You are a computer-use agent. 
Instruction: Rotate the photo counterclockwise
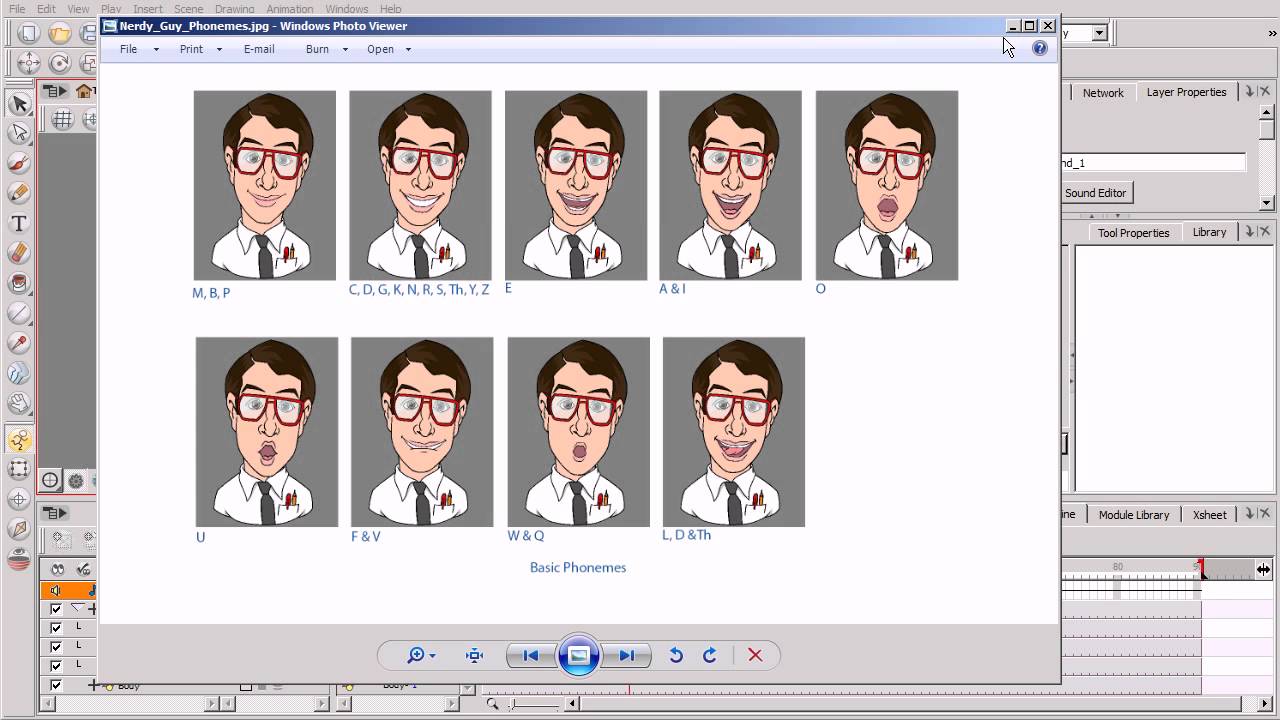[x=676, y=655]
